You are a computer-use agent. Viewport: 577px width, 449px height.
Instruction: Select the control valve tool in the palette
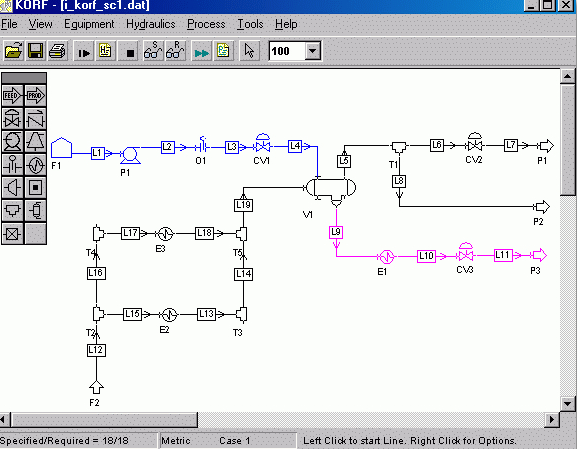[13, 119]
